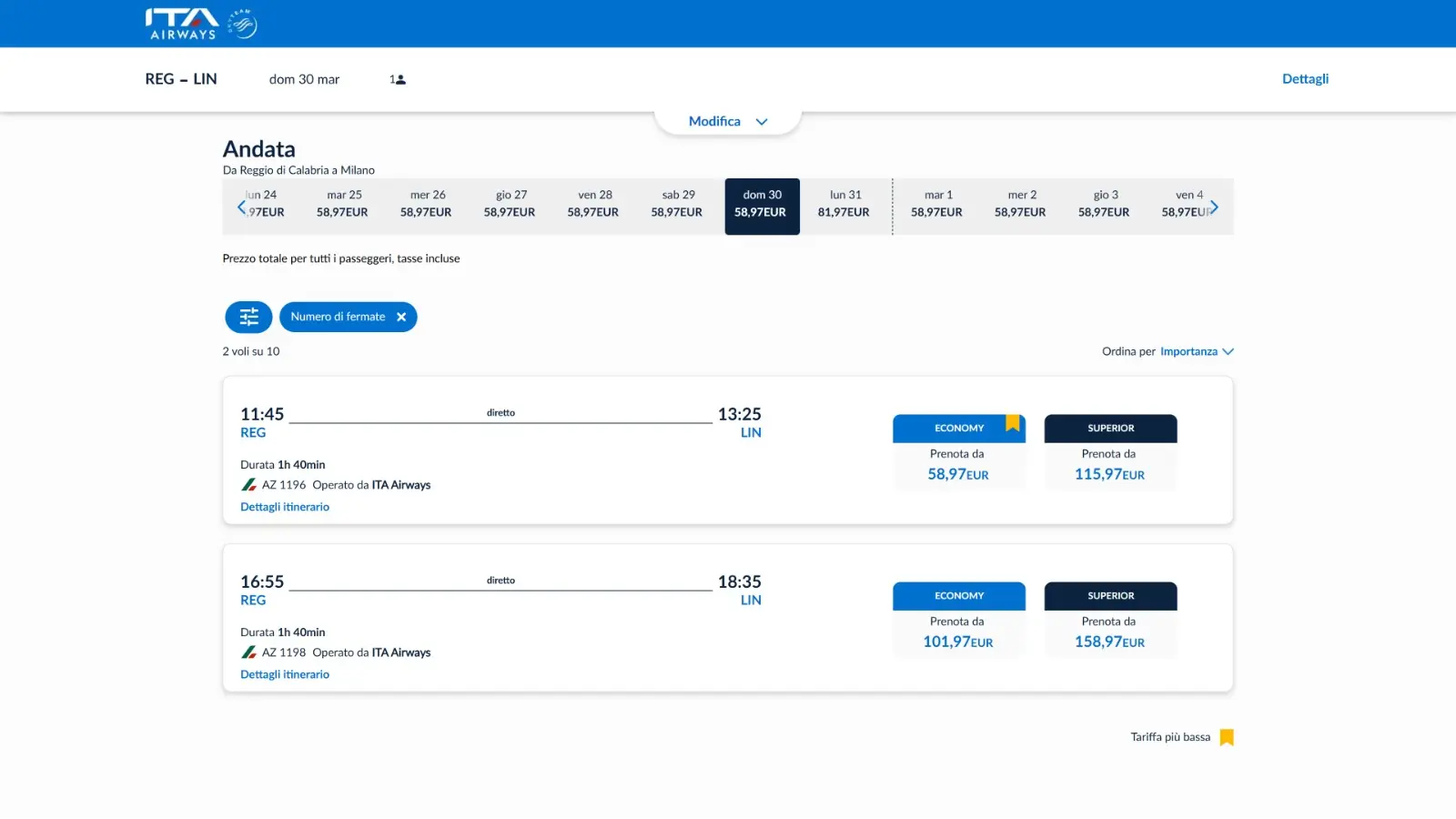Open Dettagli itinerario for flight AZ 1196
This screenshot has width=1456, height=819.
285,507
